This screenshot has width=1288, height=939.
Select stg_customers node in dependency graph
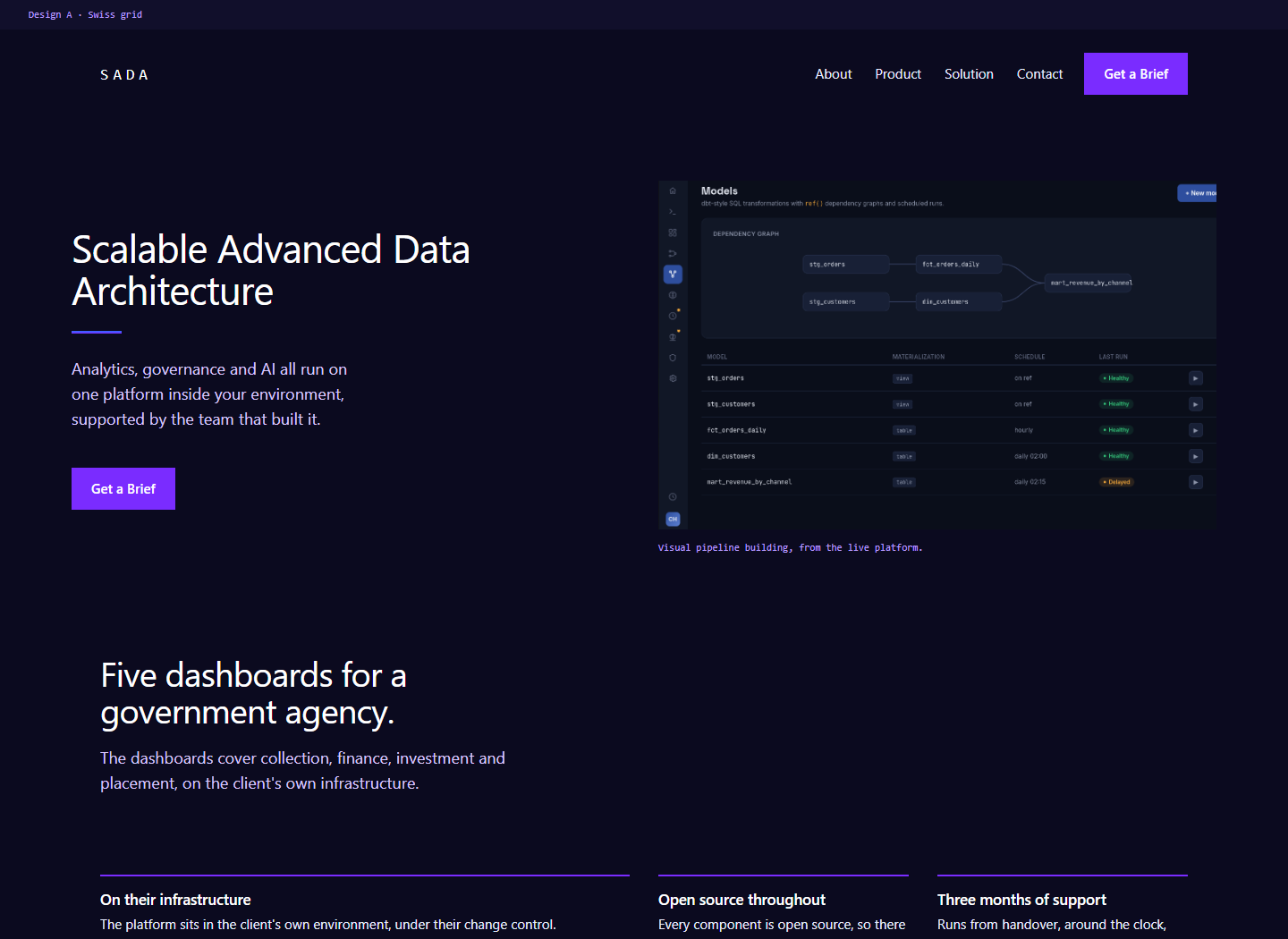pos(846,301)
